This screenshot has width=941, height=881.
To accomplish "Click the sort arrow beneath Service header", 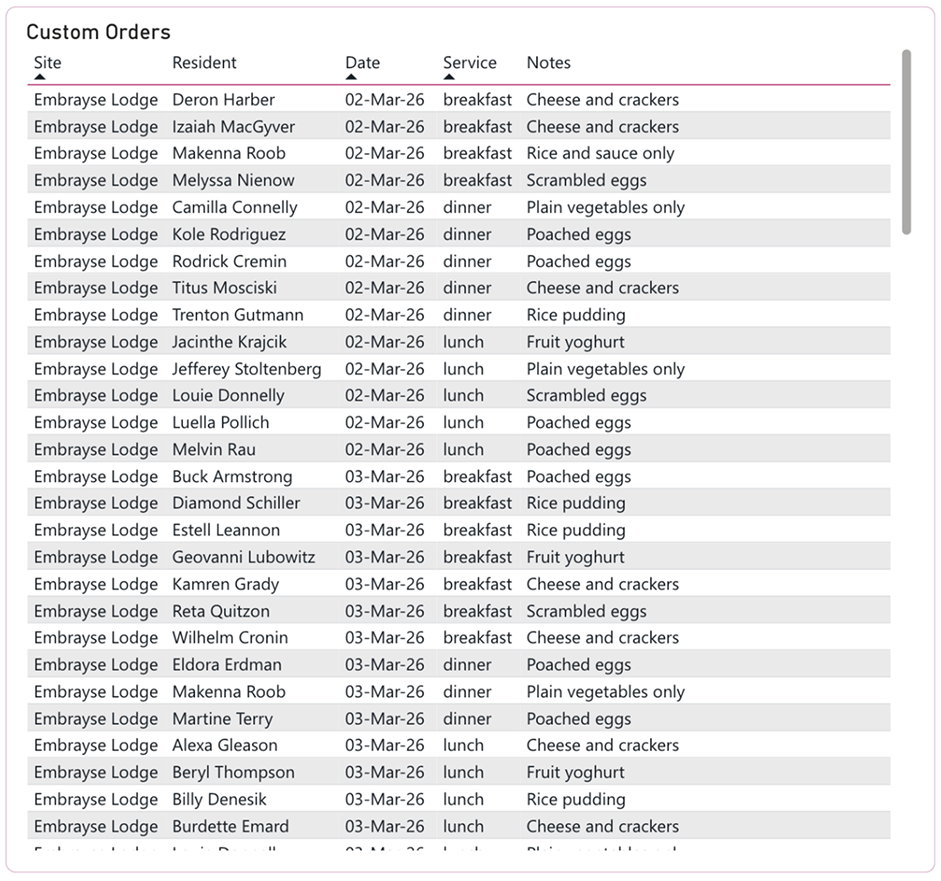I will click(450, 76).
